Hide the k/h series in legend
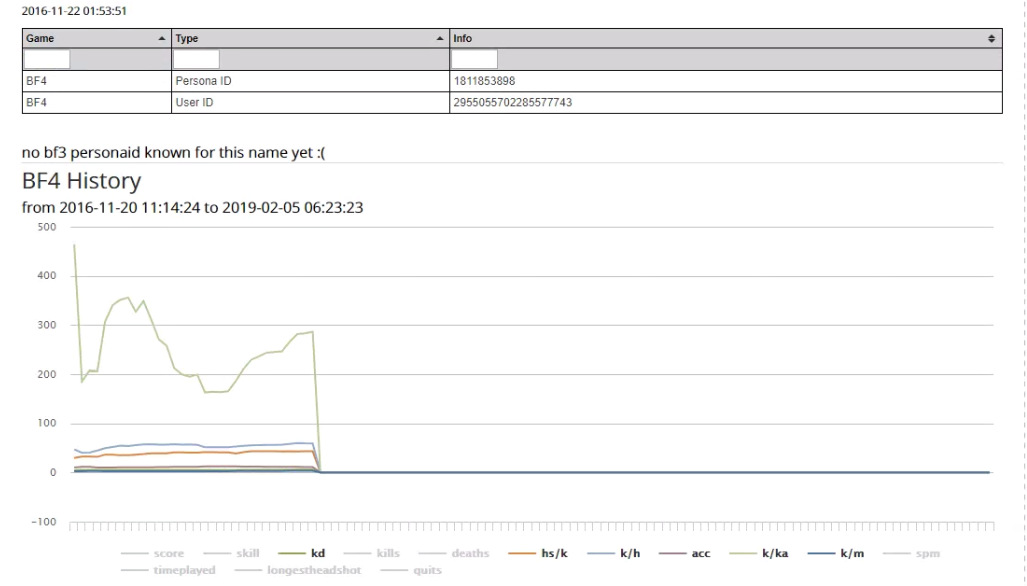Image resolution: width=1027 pixels, height=586 pixels. coord(614,554)
